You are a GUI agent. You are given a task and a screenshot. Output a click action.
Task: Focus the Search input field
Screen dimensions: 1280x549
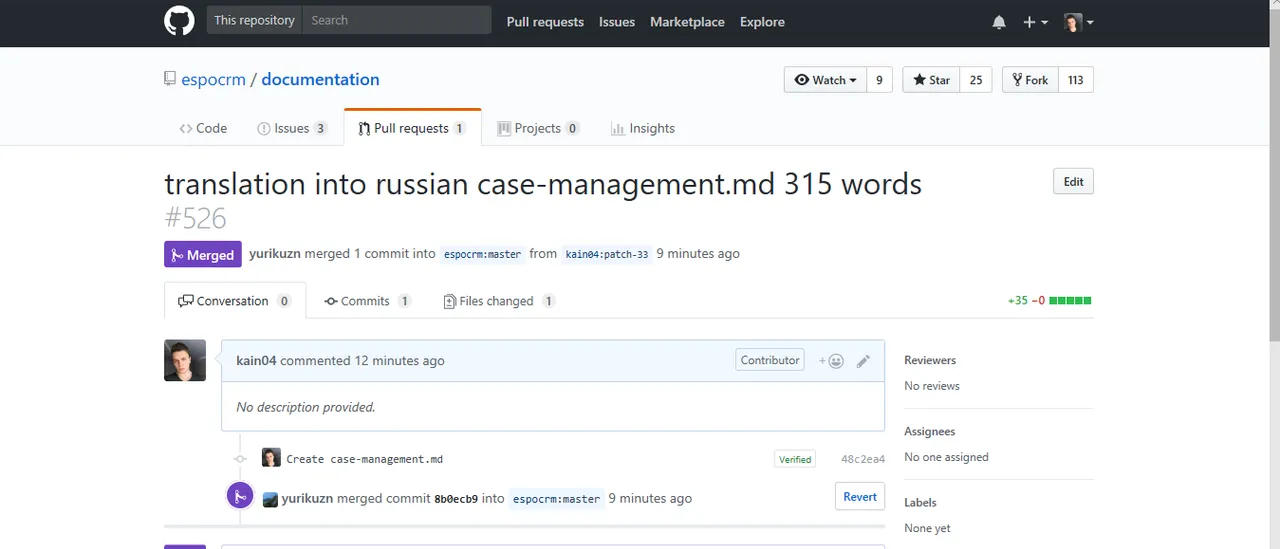pyautogui.click(x=397, y=20)
